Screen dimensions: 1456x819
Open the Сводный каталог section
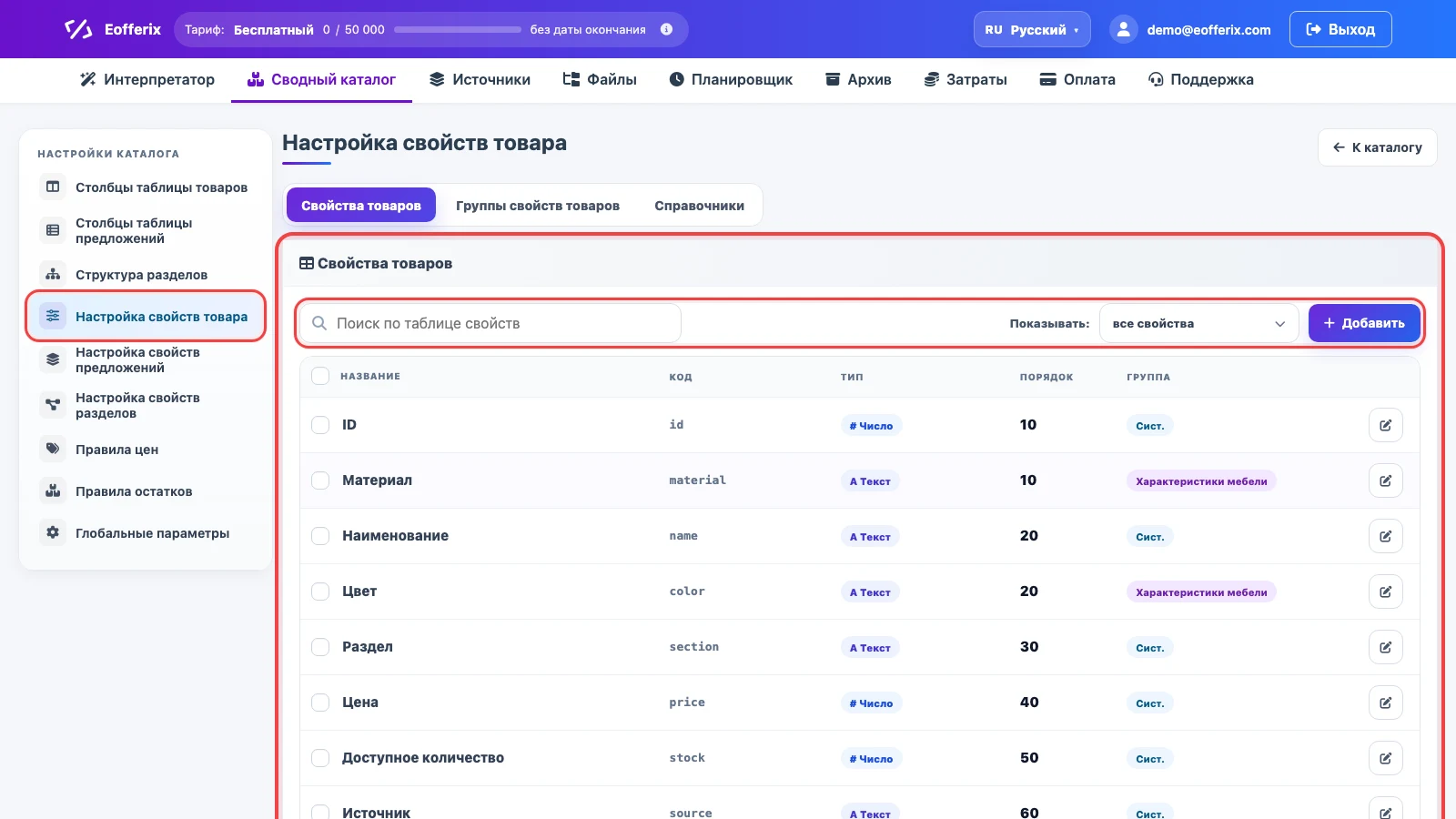pyautogui.click(x=321, y=79)
